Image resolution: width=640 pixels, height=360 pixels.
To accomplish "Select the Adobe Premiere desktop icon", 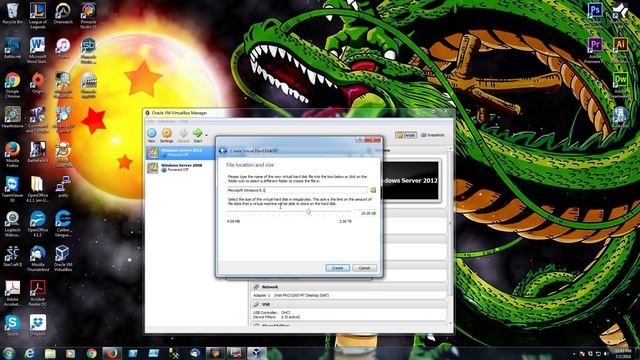I will 595,50.
